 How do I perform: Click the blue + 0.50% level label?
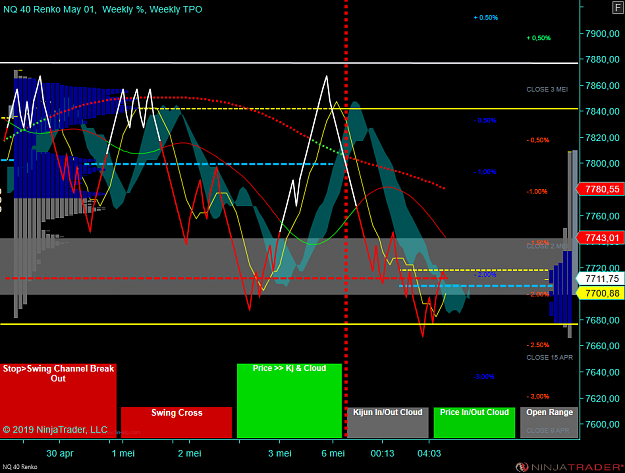[x=485, y=18]
